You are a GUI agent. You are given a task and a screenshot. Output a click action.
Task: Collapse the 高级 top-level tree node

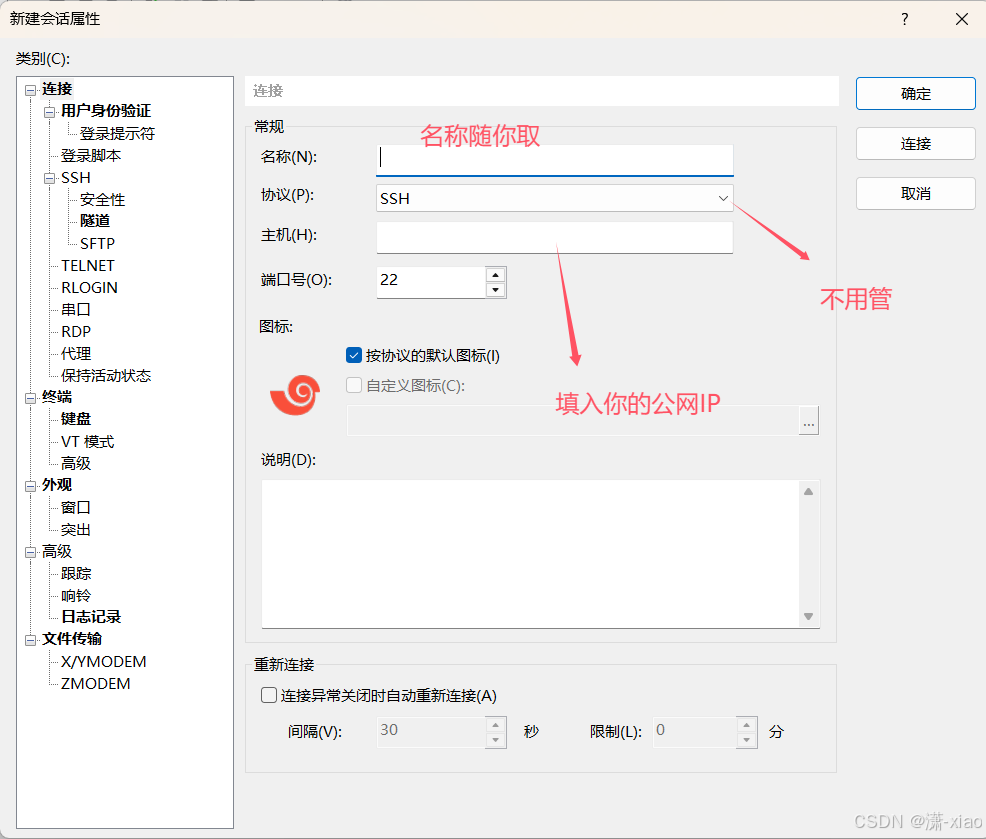[x=30, y=552]
